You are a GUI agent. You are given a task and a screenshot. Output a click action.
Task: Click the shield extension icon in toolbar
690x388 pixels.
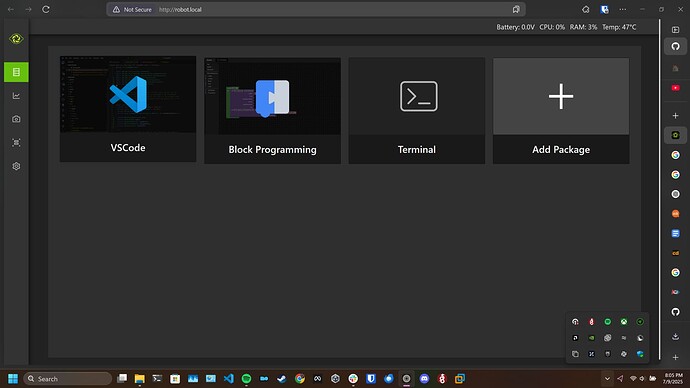tap(605, 9)
